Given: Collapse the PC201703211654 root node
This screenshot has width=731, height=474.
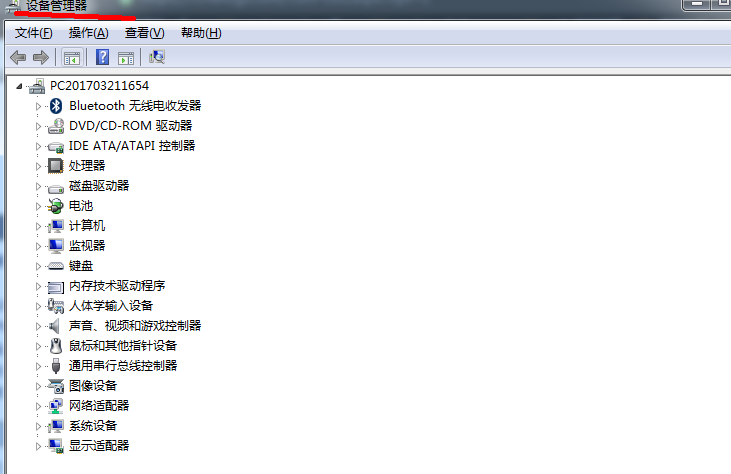Looking at the screenshot, I should [19, 86].
